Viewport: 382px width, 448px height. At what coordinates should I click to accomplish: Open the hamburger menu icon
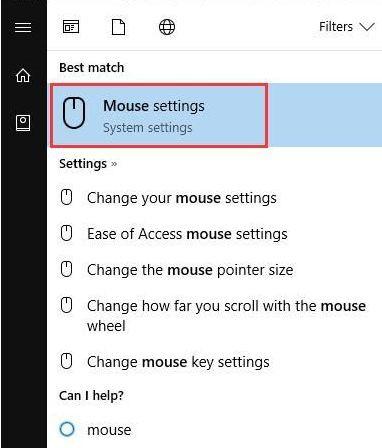click(23, 27)
